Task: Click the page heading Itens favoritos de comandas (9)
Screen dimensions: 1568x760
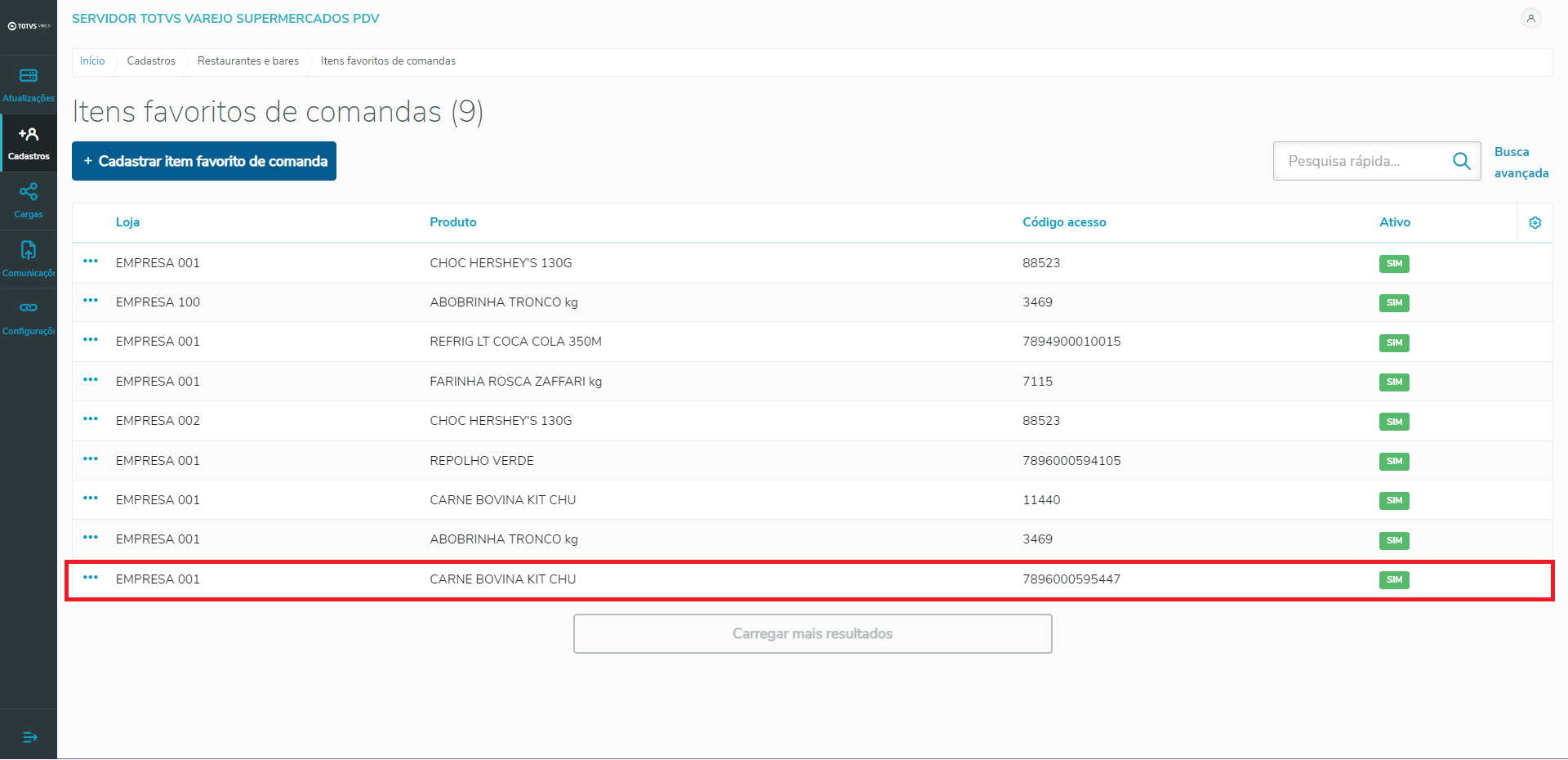Action: pos(278,112)
